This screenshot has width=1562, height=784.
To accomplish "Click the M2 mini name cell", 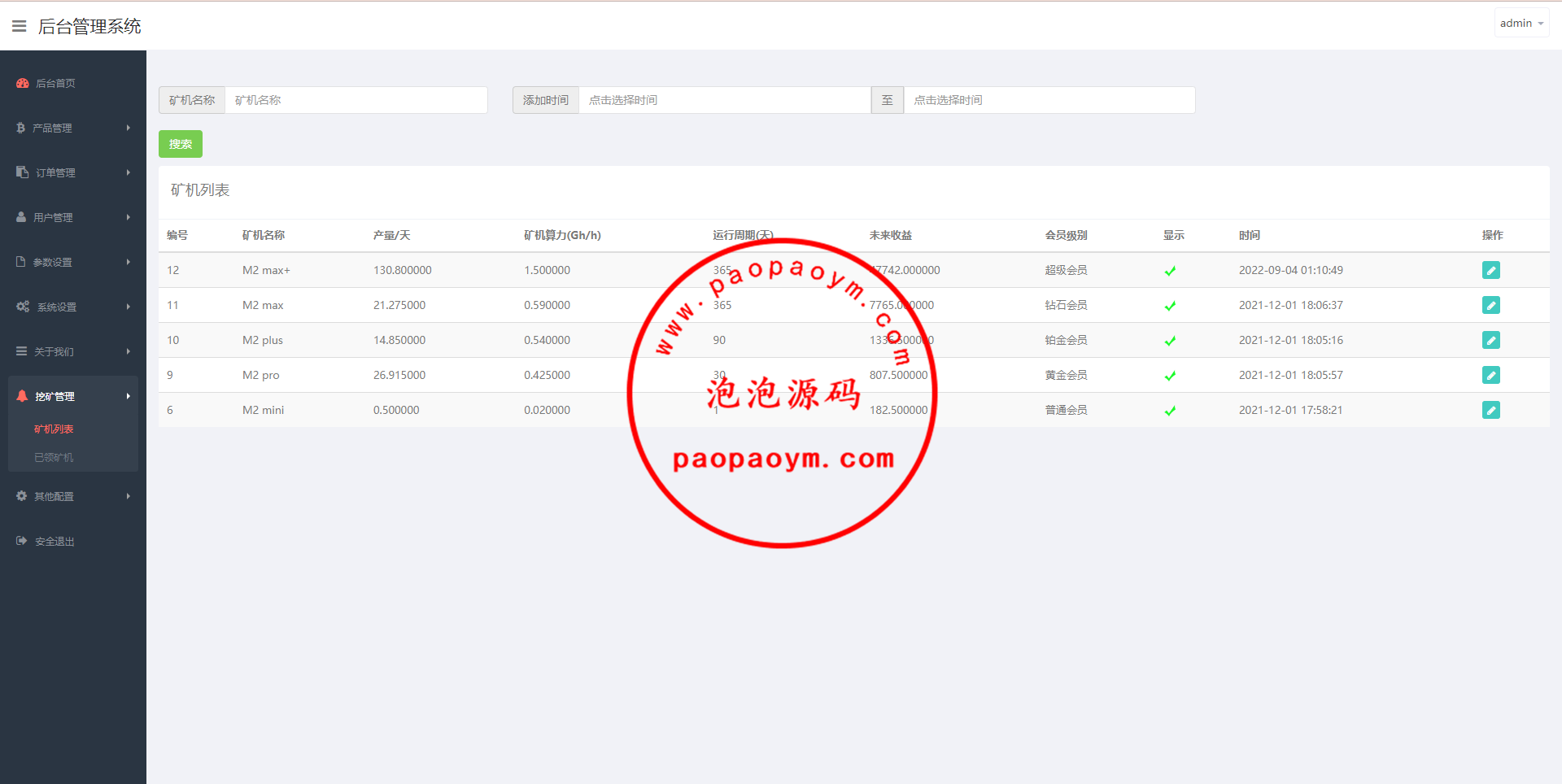I will click(x=263, y=410).
